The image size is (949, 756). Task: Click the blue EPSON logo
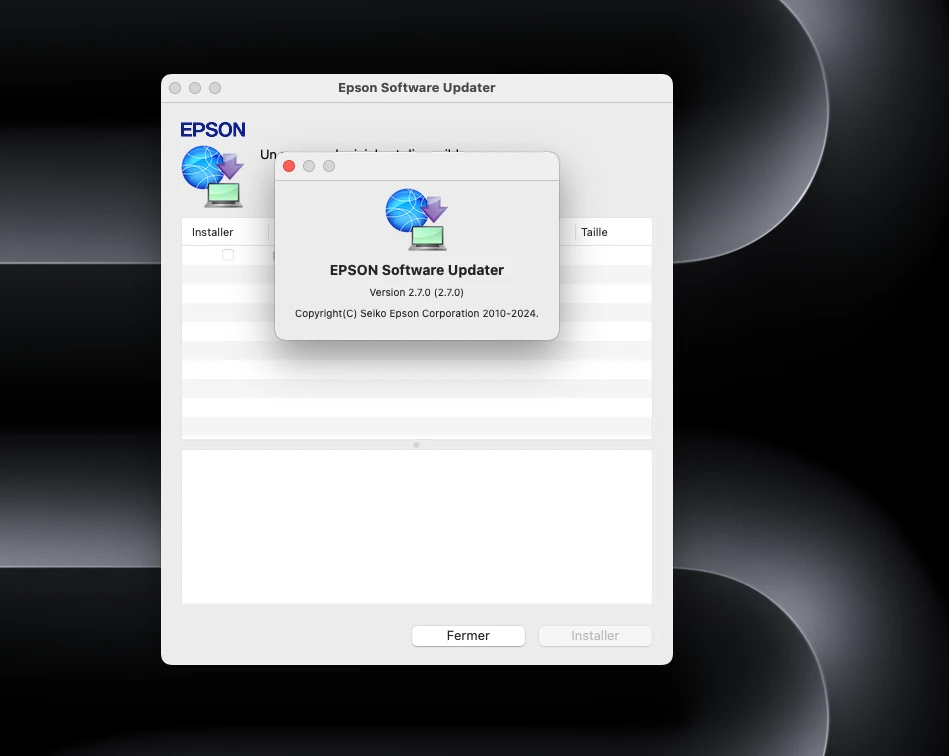tap(212, 130)
